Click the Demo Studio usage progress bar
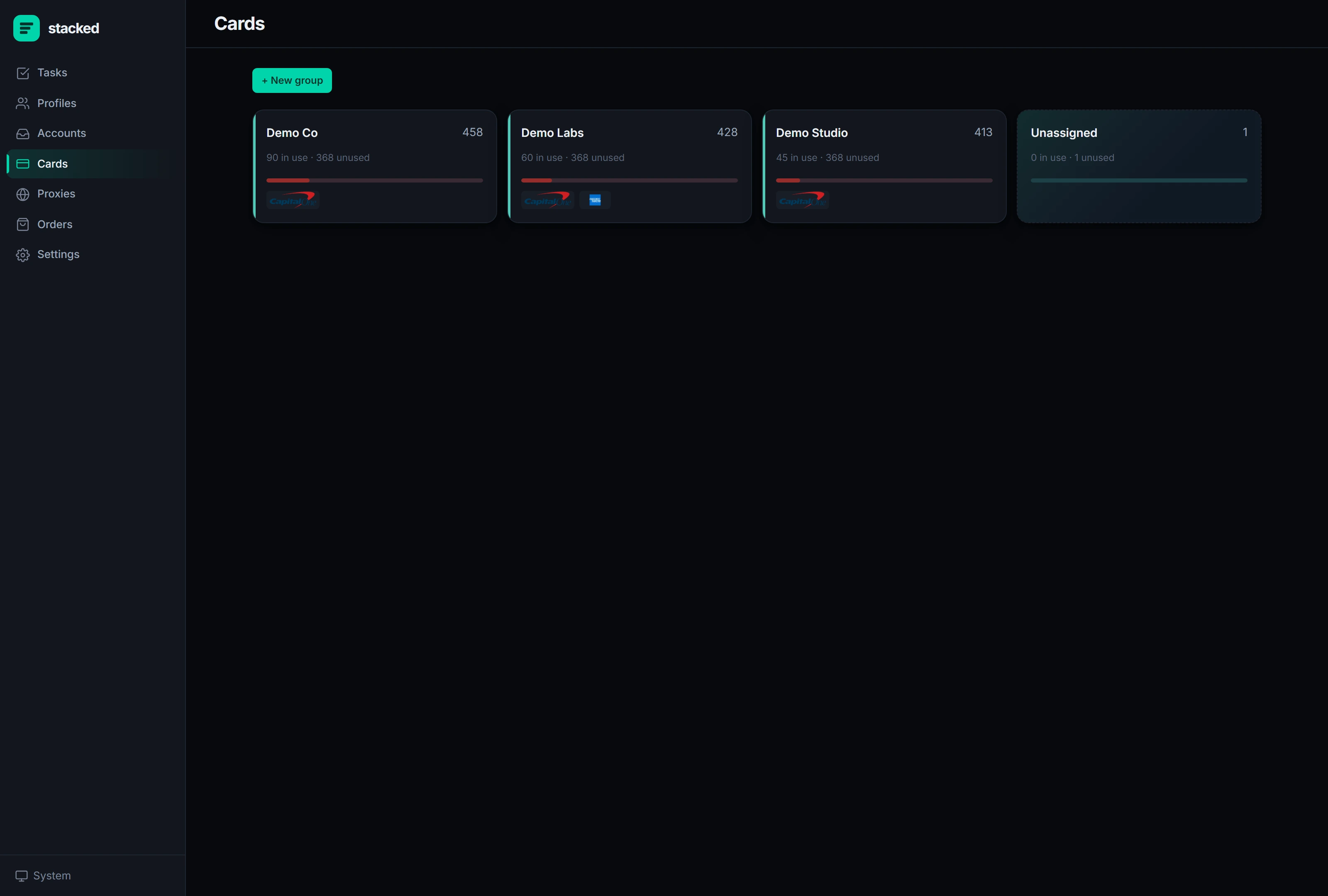1328x896 pixels. (884, 180)
